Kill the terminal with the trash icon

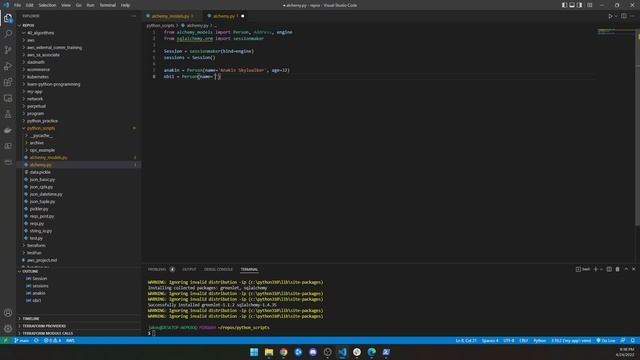618,269
